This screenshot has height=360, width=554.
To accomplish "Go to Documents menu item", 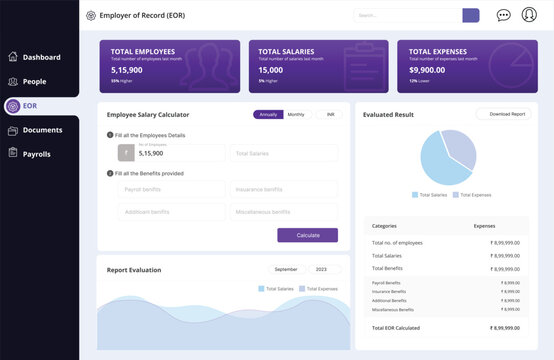I will (x=43, y=130).
